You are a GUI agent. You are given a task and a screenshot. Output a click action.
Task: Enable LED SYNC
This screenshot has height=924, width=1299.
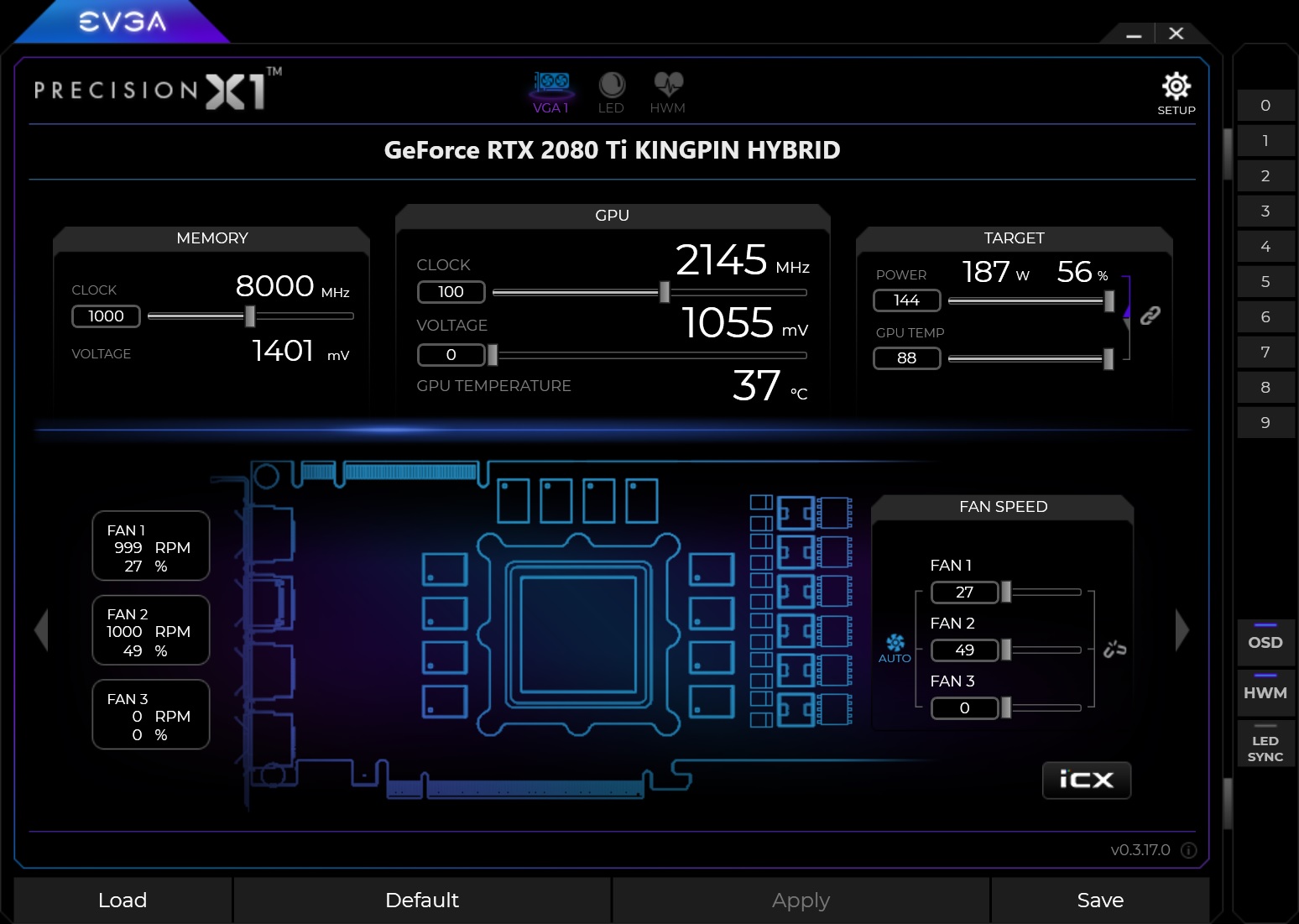[x=1265, y=747]
